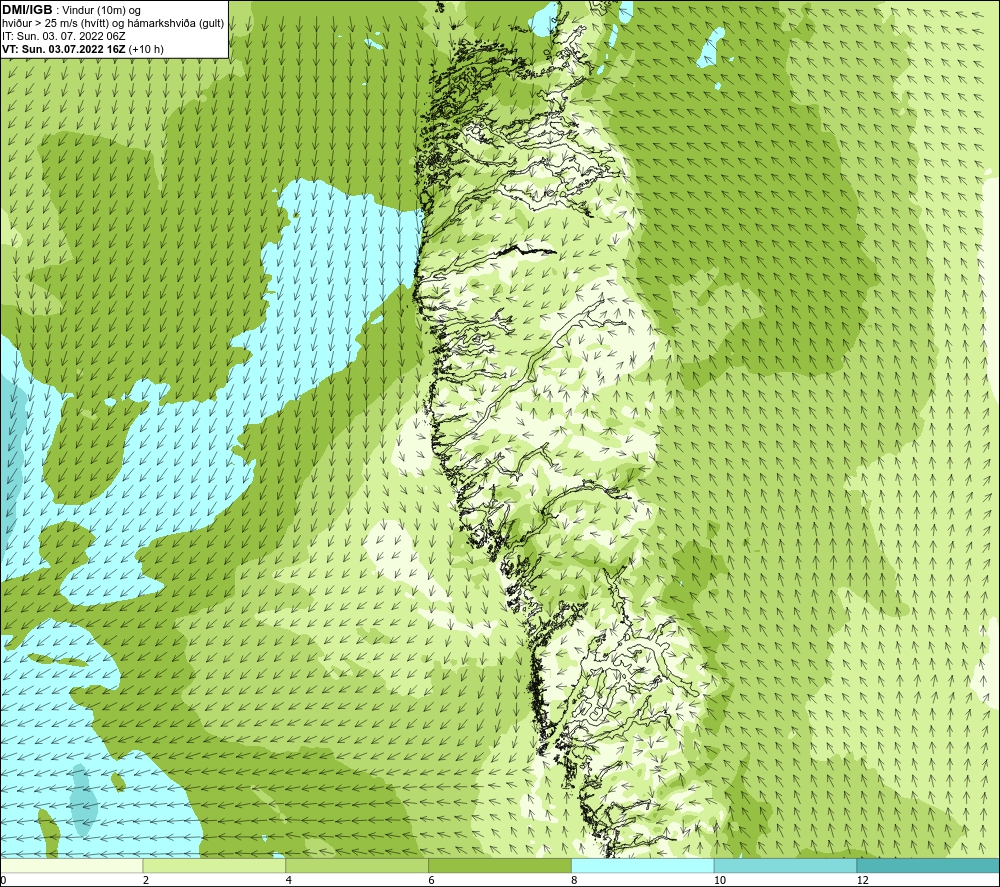Click the '(+10 h)' forecast offset text
The image size is (1000, 887).
(x=146, y=49)
